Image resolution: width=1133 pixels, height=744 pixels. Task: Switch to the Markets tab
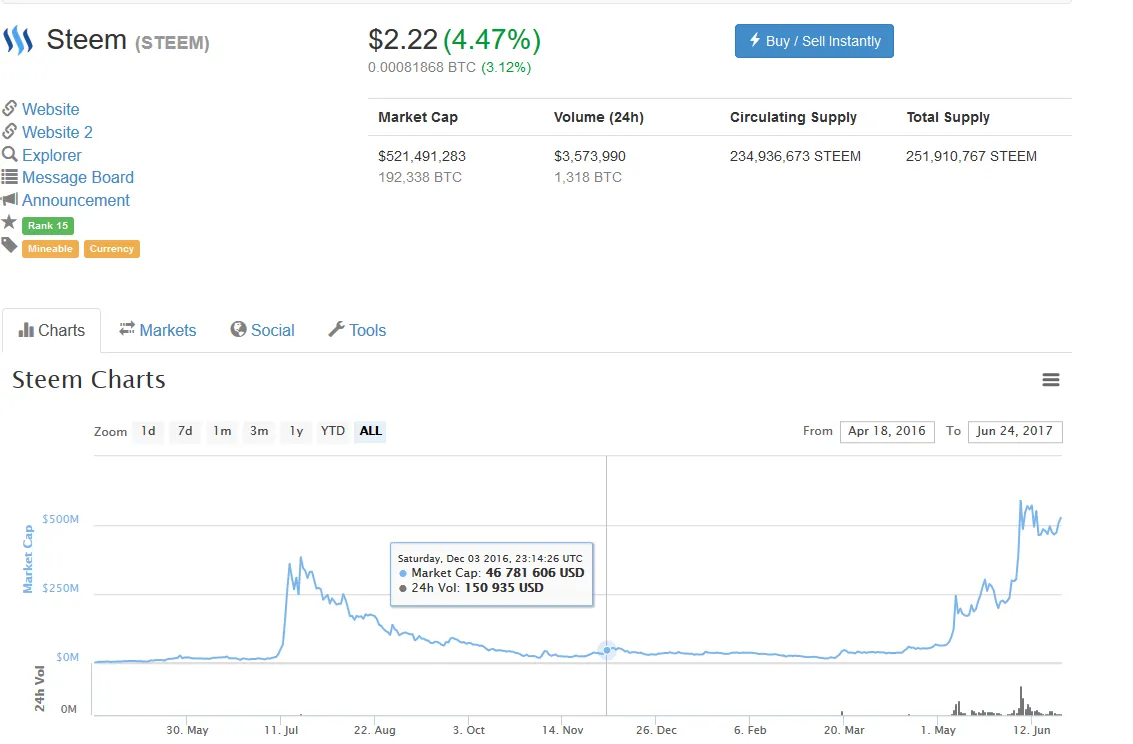click(158, 330)
